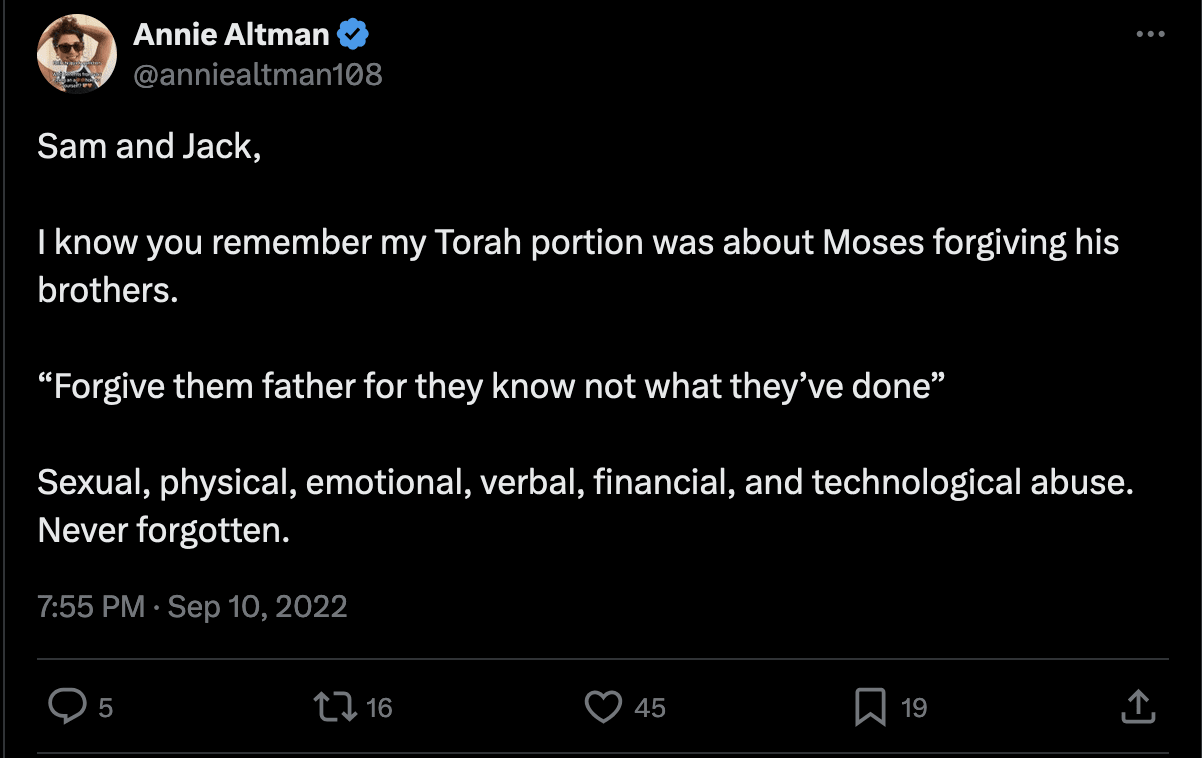Open the three-dot more options menu
This screenshot has width=1202, height=758.
pyautogui.click(x=1151, y=34)
